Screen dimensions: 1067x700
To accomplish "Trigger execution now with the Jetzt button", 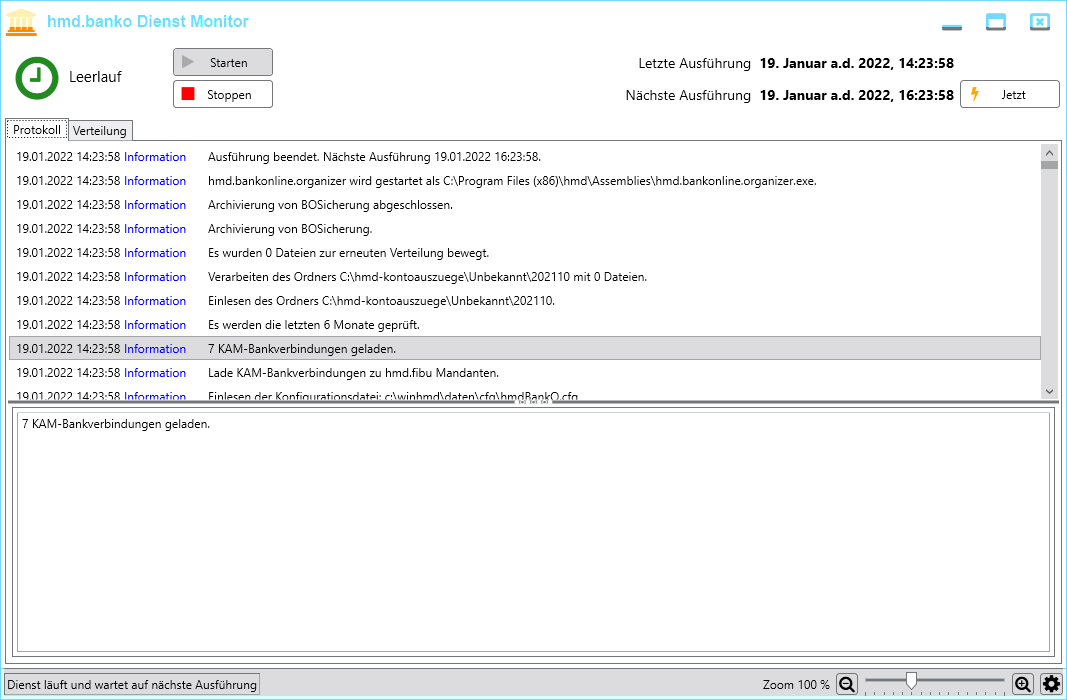I will pyautogui.click(x=1009, y=94).
